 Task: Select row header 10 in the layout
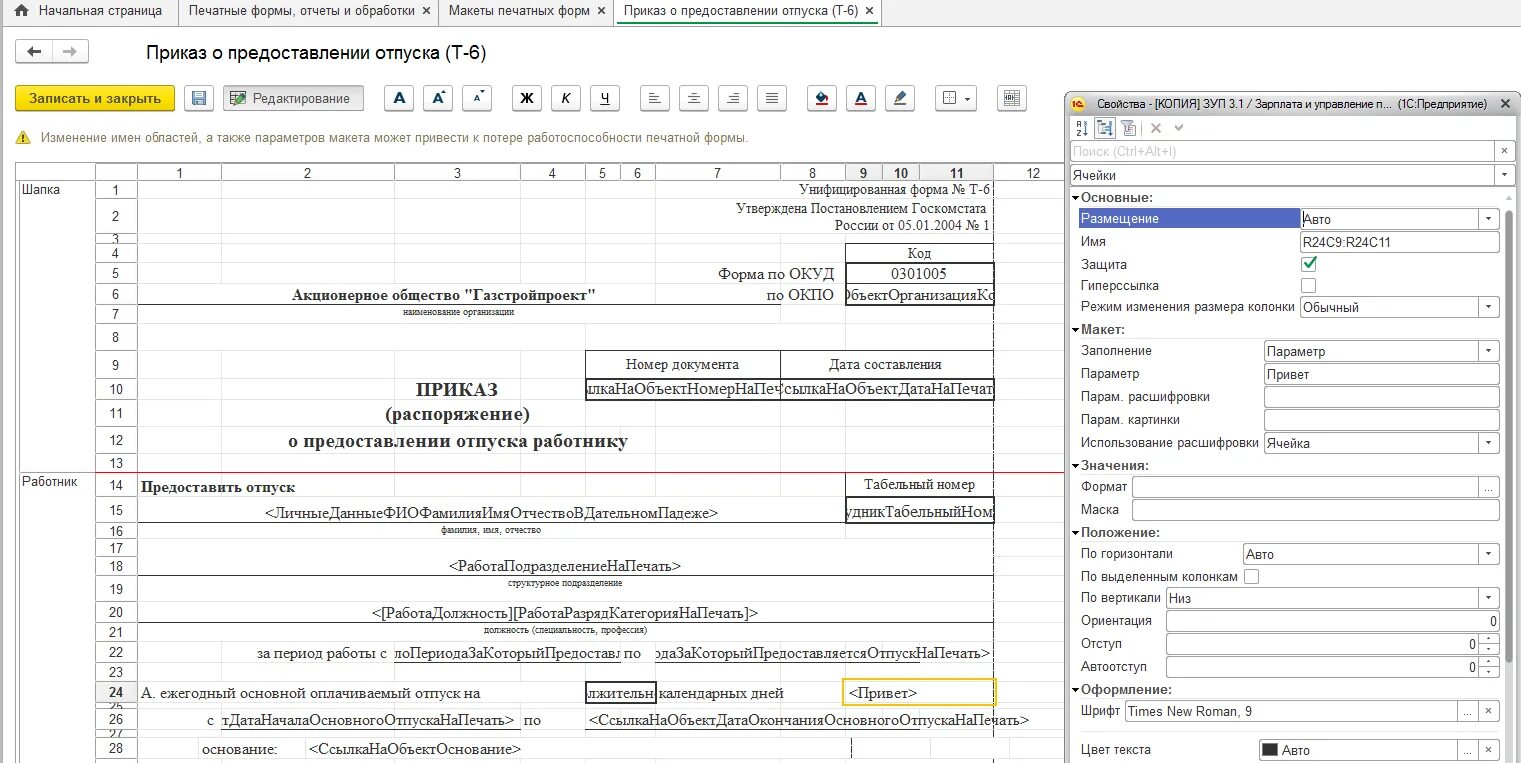[116, 389]
